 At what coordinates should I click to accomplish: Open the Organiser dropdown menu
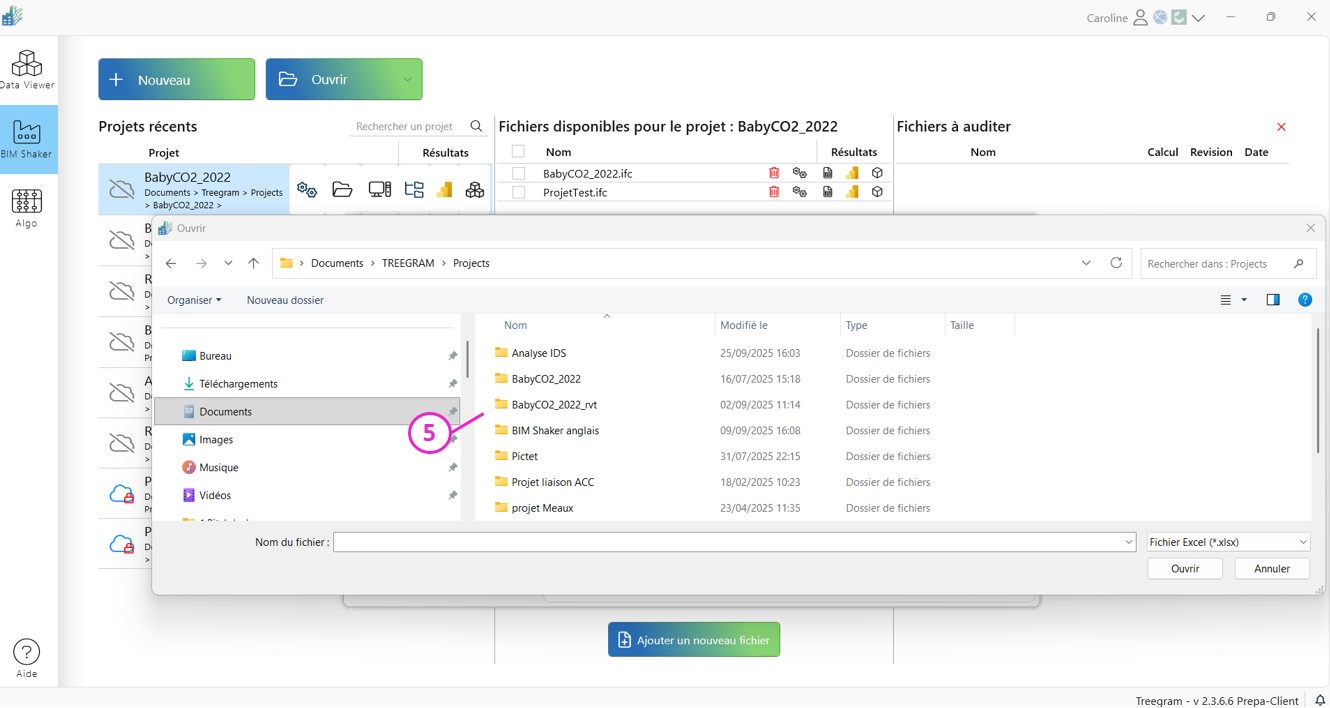coord(194,300)
